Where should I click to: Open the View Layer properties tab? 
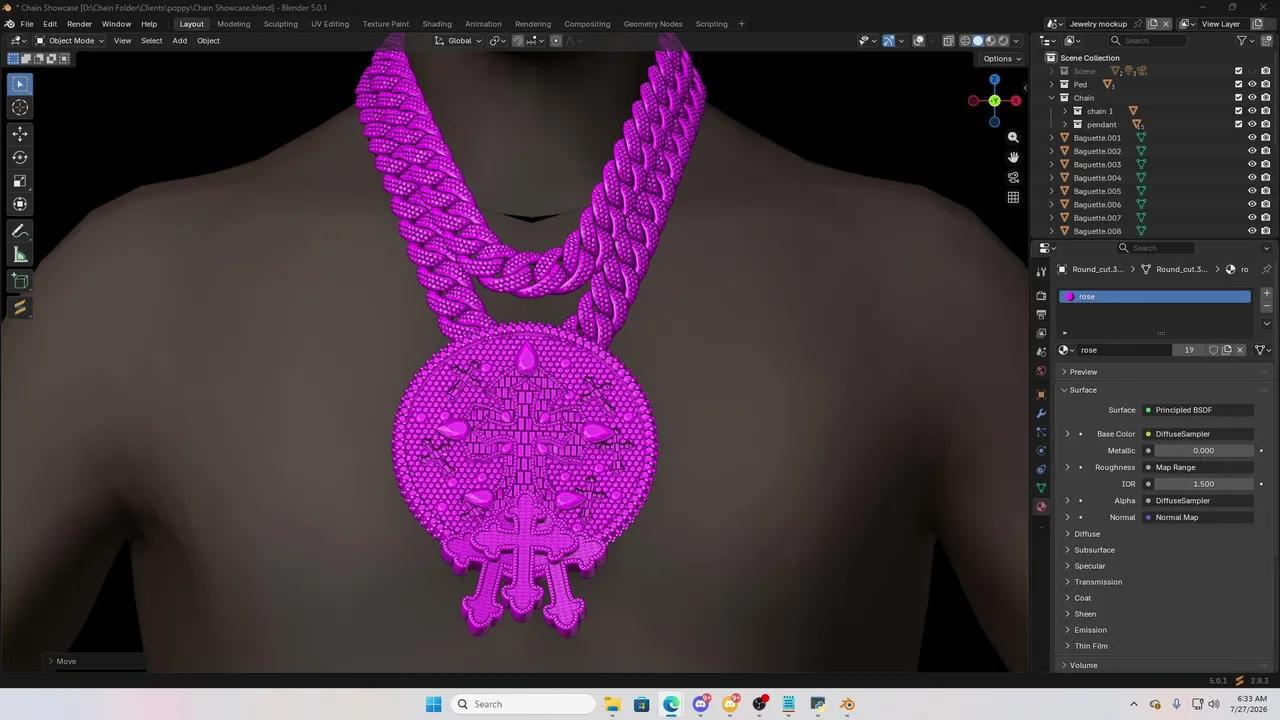[x=1041, y=333]
